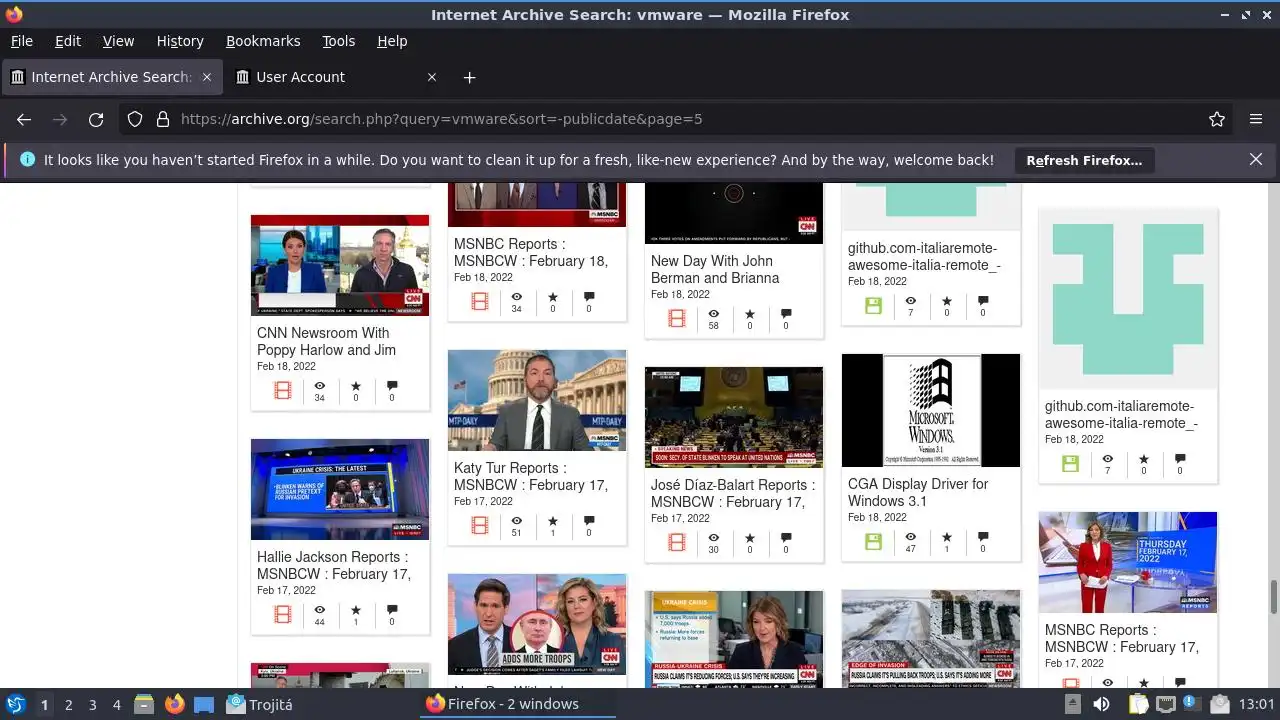Open the Tools menu

(x=339, y=41)
